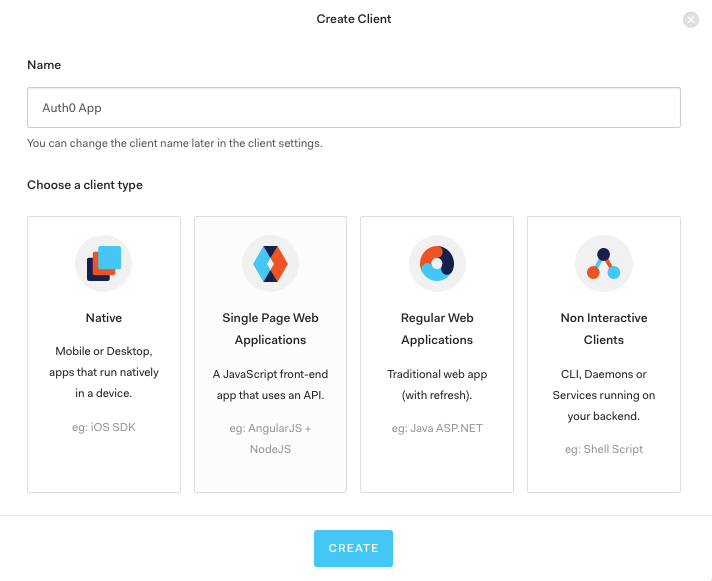Click 'CLI, Daemons or Services' description
The width and height of the screenshot is (712, 581).
603,395
